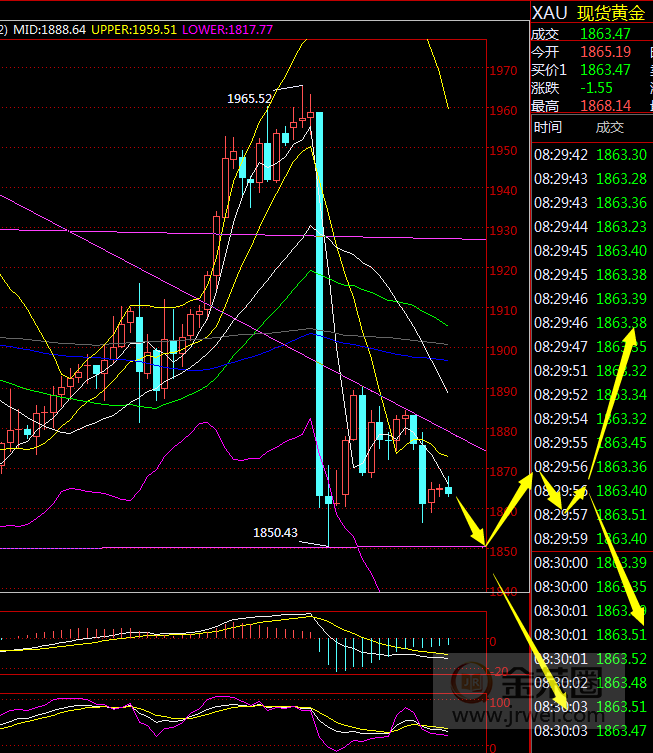Click the 1970 price axis label
The width and height of the screenshot is (653, 753).
point(503,71)
